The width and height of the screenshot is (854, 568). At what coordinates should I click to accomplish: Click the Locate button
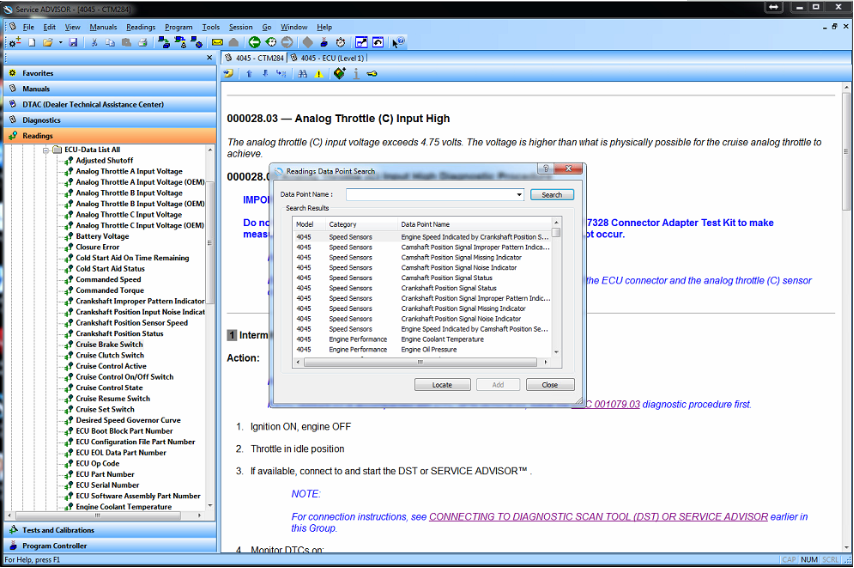point(442,385)
